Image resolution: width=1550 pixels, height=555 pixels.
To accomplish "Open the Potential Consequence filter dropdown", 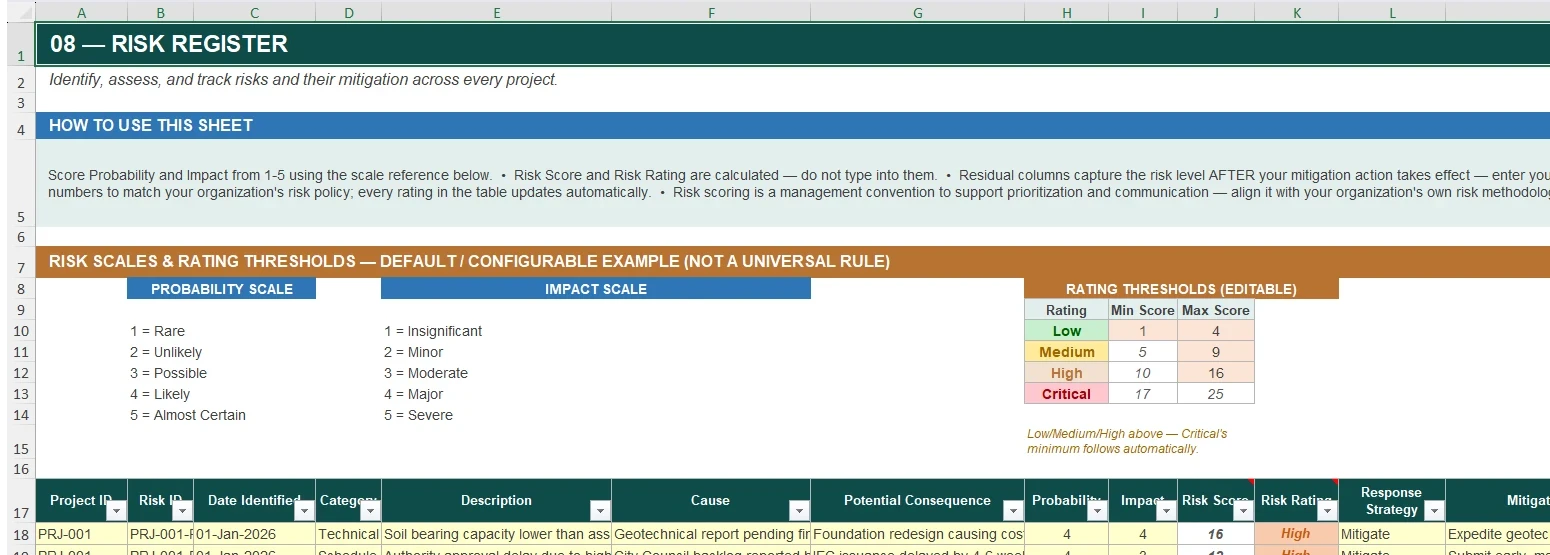I will click(1013, 511).
